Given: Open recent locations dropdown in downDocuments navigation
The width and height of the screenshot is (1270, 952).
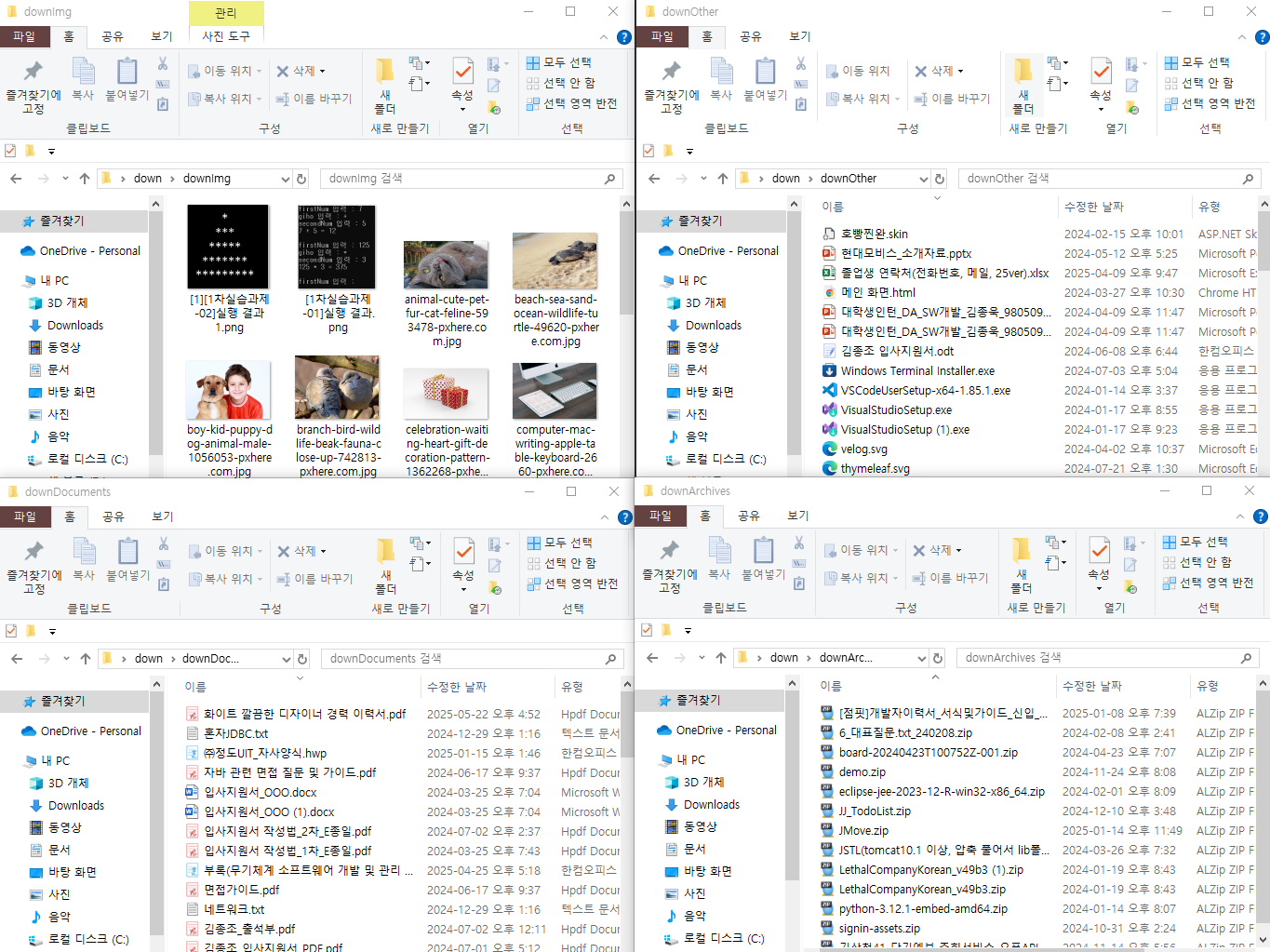Looking at the screenshot, I should point(66,659).
